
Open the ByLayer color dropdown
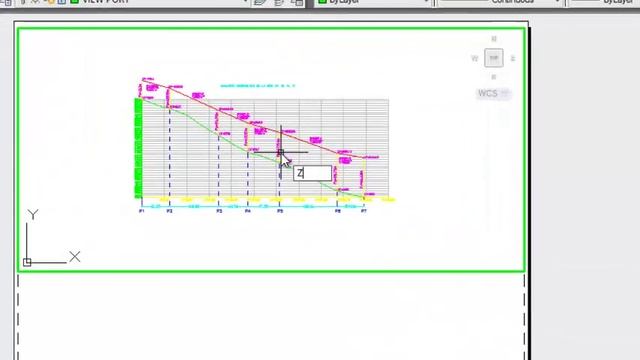pos(373,2)
